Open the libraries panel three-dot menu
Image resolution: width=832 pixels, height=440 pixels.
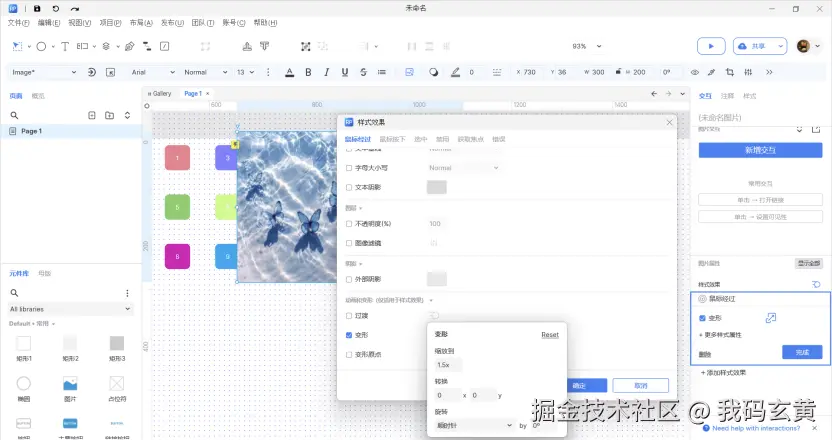point(127,293)
